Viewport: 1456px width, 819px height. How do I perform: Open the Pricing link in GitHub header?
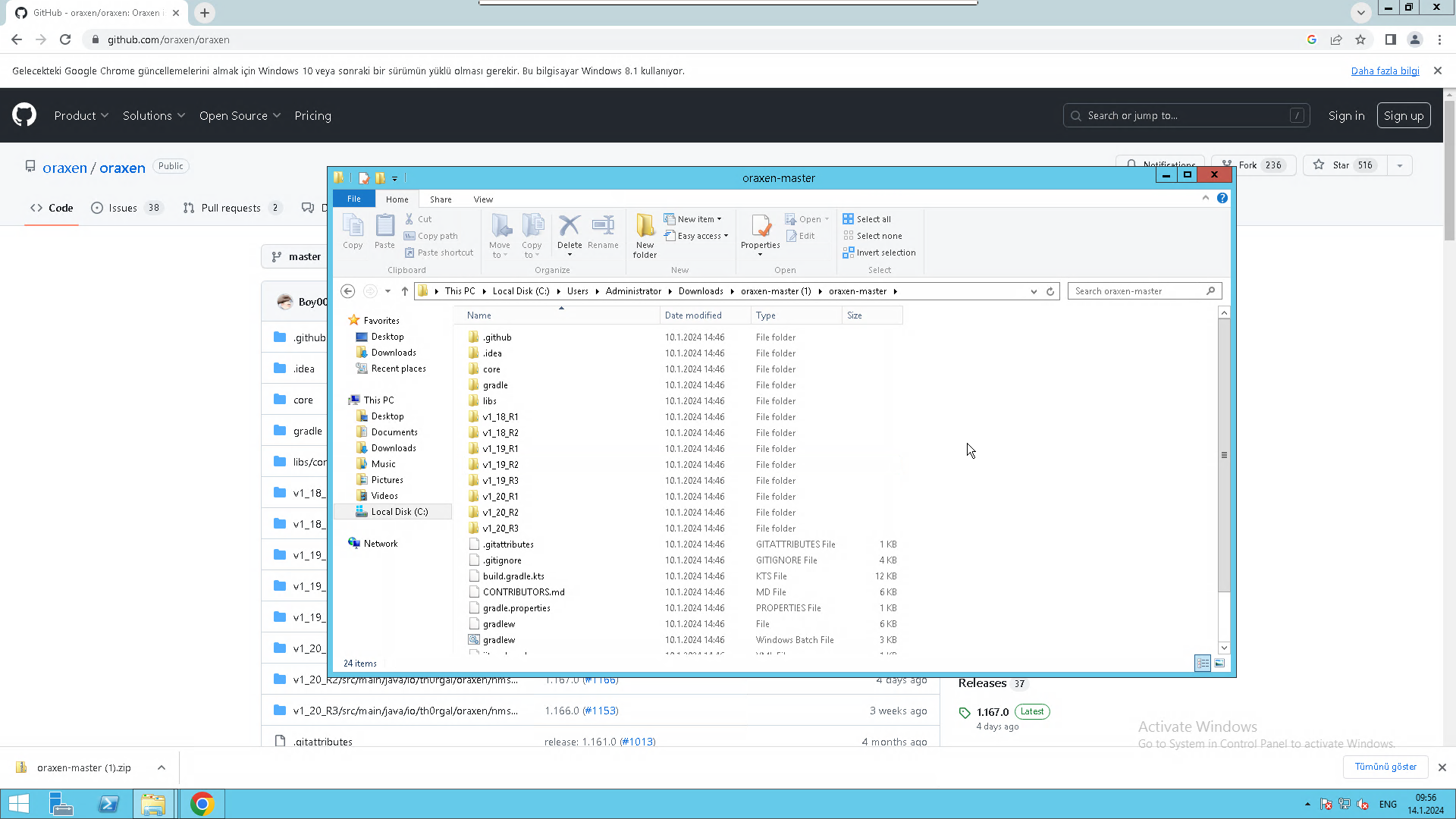coord(312,115)
